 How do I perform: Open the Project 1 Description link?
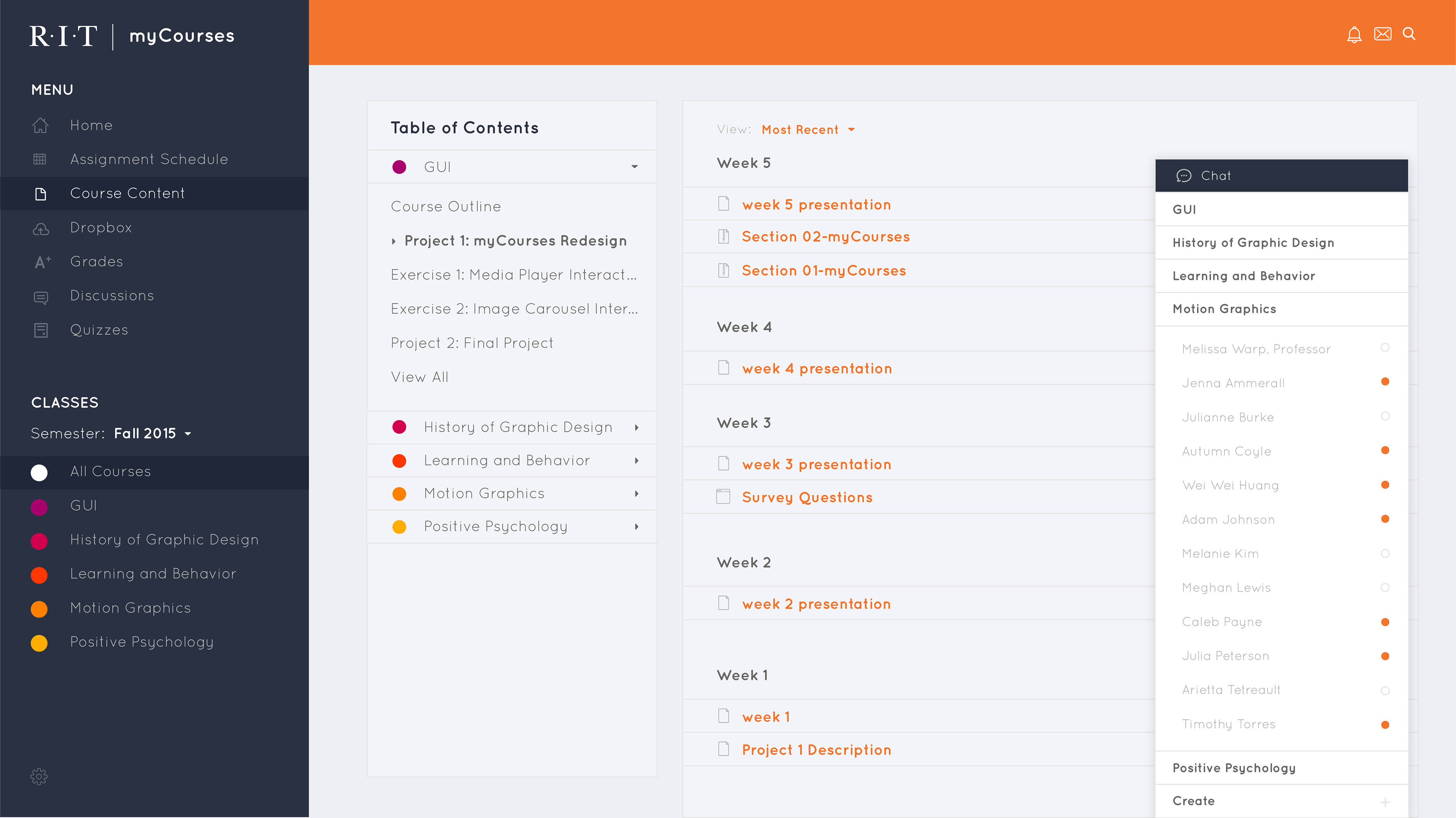point(817,750)
